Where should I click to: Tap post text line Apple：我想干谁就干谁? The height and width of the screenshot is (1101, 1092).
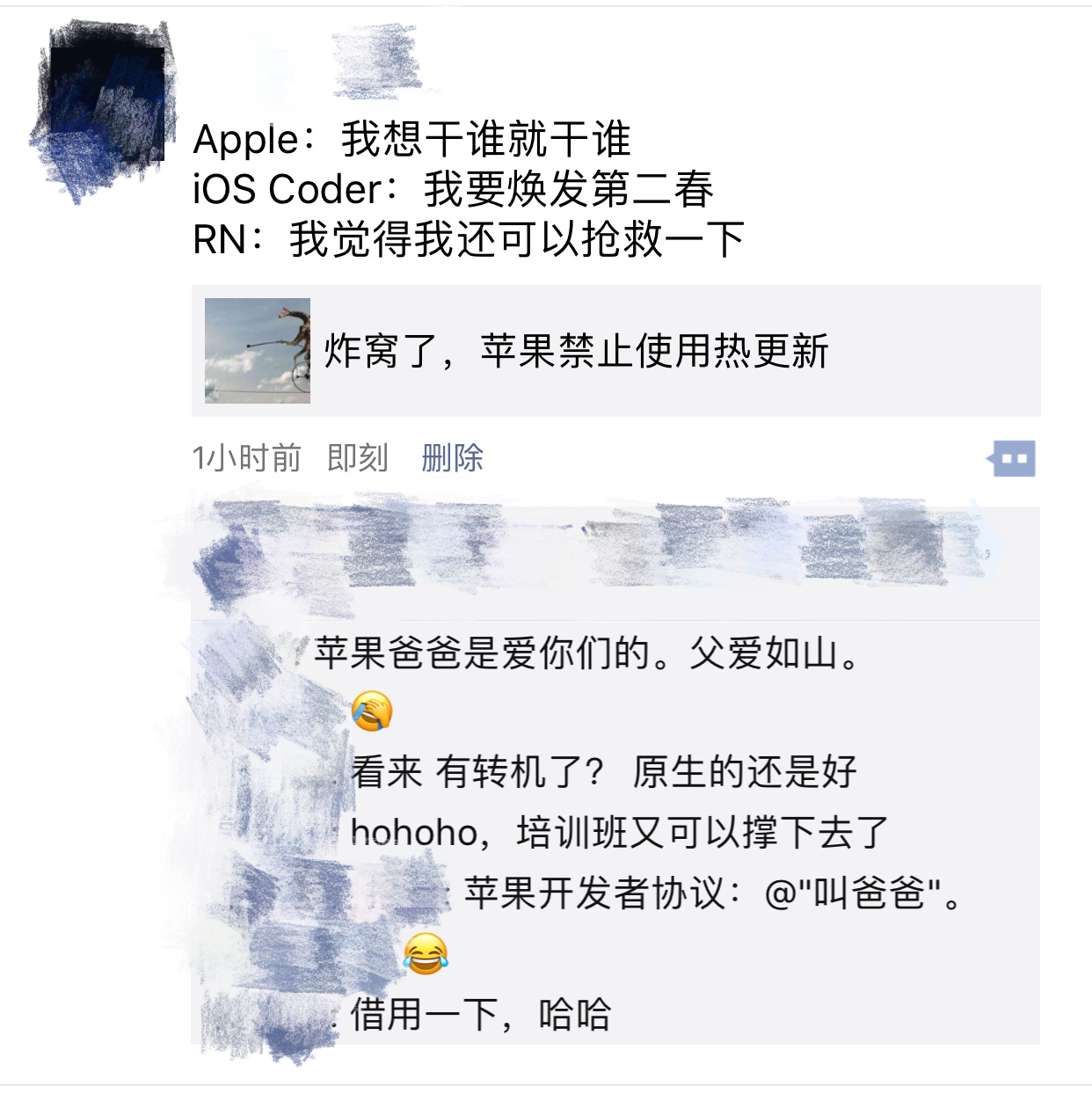coord(411,140)
